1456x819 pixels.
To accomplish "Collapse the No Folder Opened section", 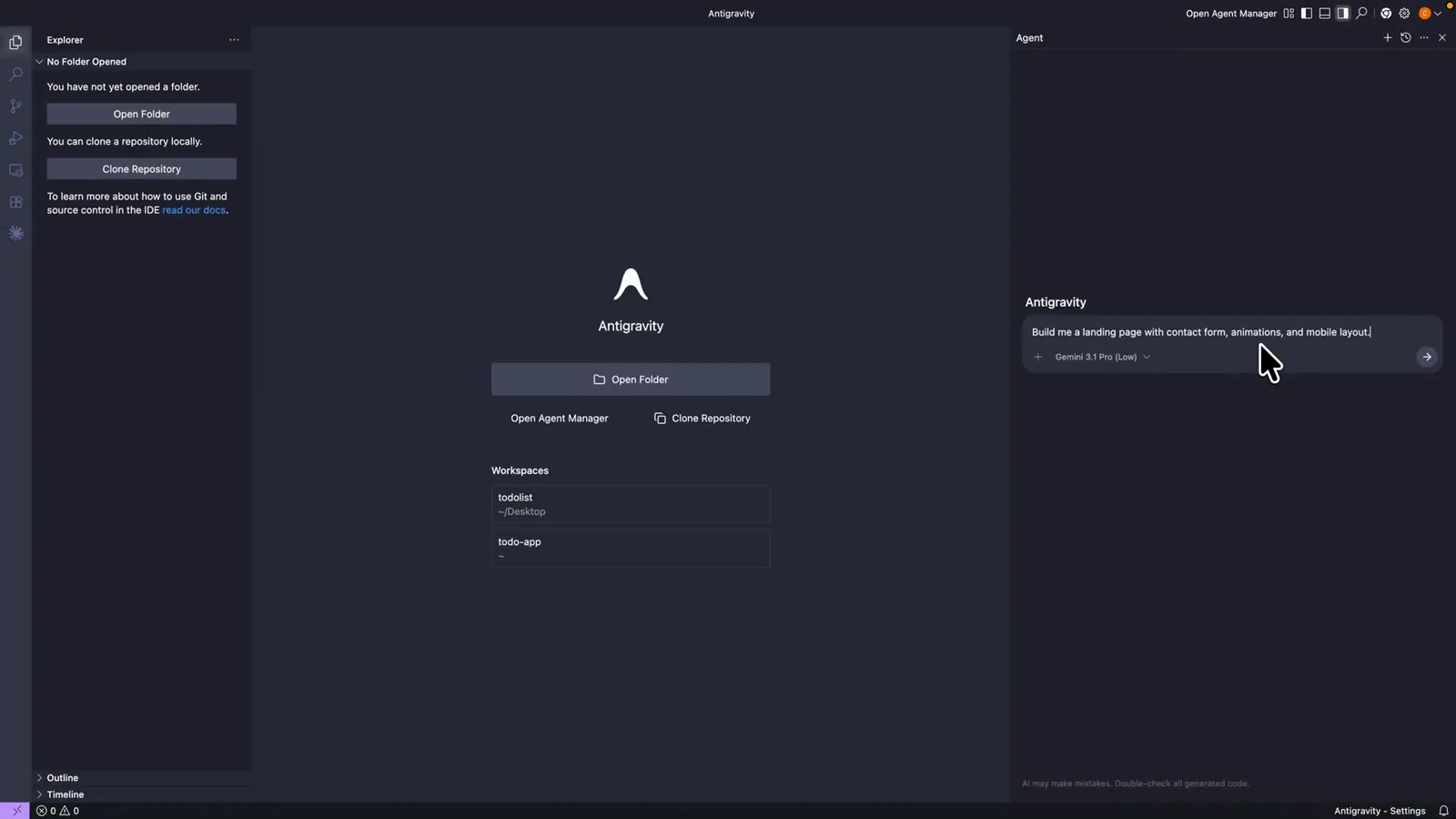I will [x=86, y=62].
